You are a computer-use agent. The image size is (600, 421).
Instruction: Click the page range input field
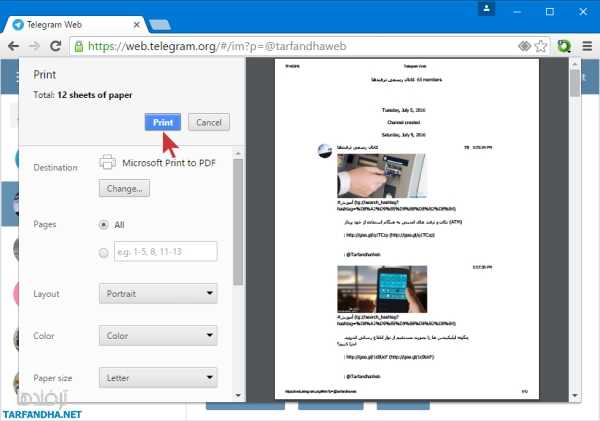coord(166,251)
